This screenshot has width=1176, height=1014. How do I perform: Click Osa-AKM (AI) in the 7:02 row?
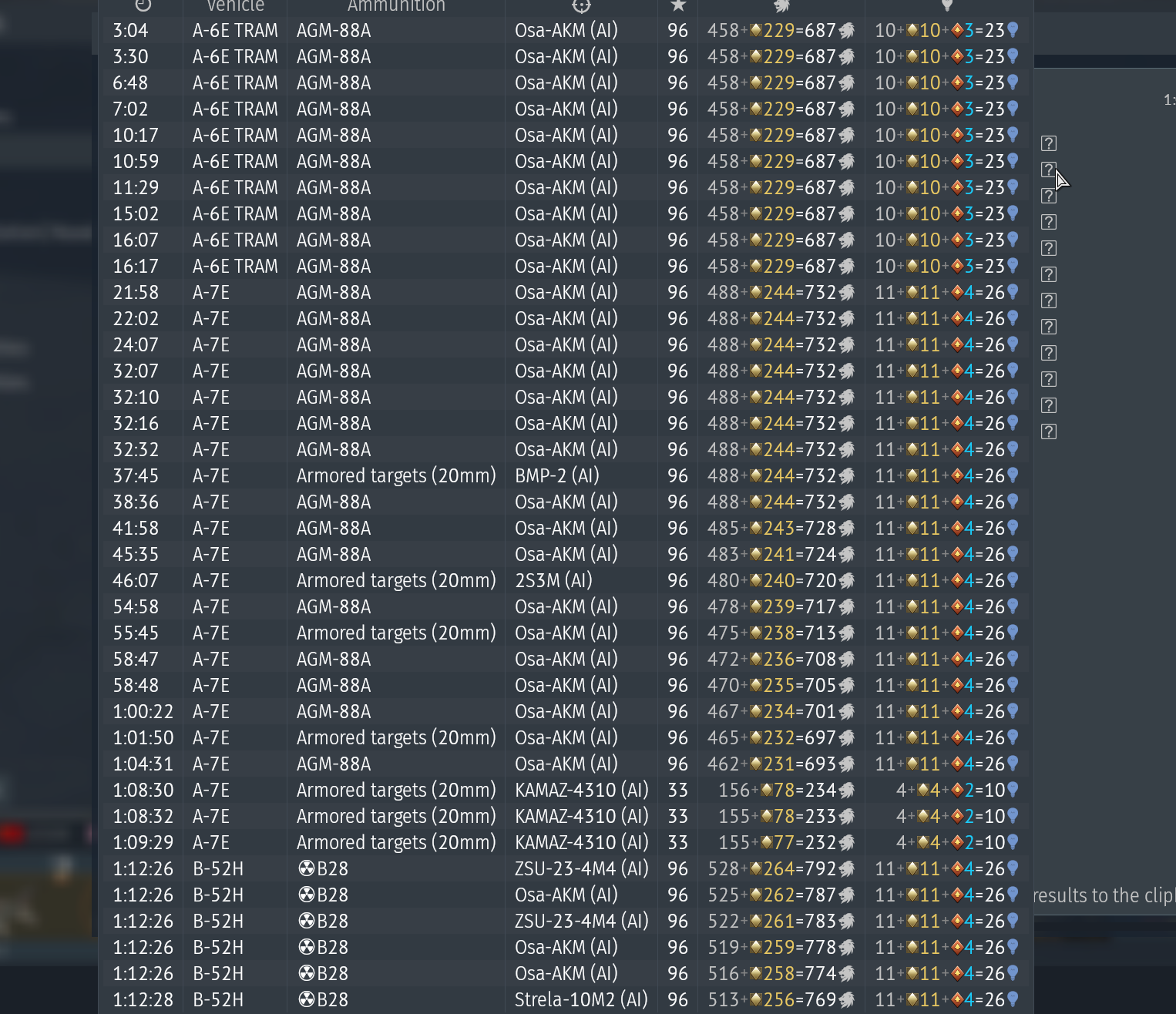566,109
